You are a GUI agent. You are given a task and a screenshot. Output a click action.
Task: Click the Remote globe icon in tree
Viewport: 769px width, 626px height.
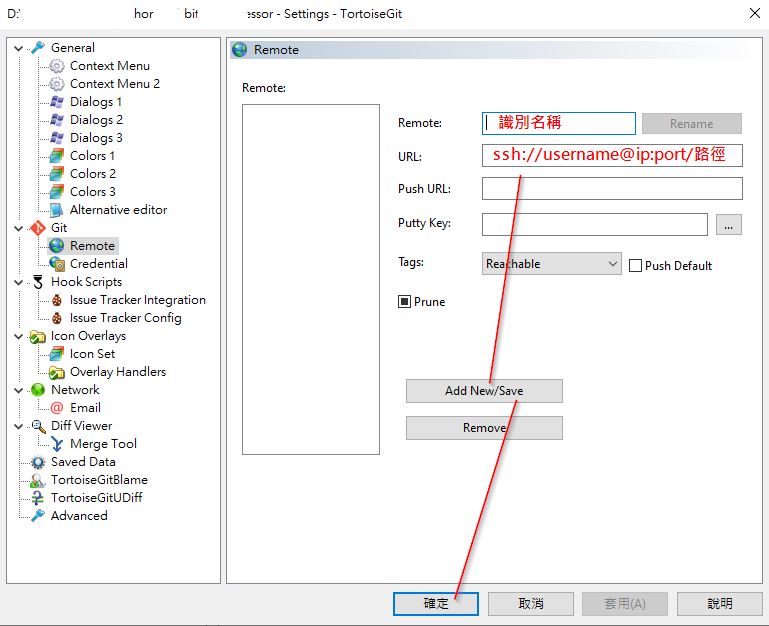click(57, 246)
